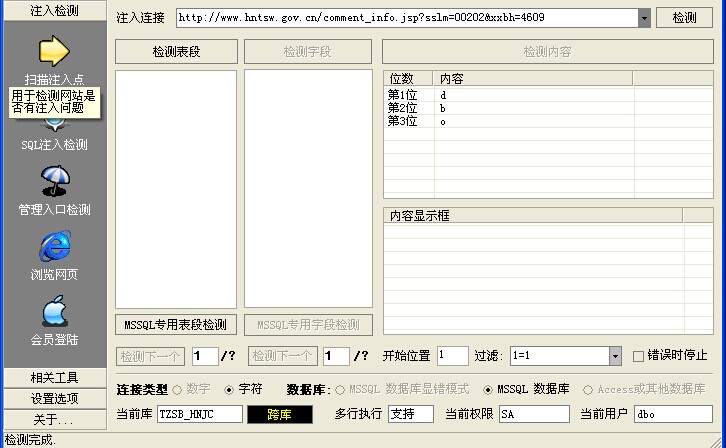Viewport: 726px width, 448px height.
Task: Click the field index number field
Action: (336, 356)
